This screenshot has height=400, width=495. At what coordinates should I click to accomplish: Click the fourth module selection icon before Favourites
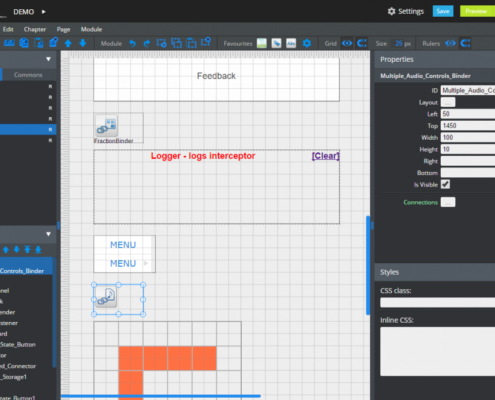coord(206,42)
